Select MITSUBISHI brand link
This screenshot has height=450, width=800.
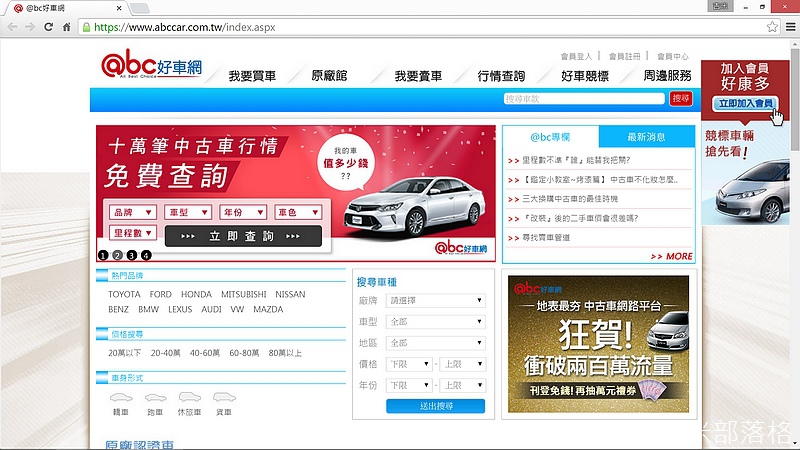pos(243,294)
